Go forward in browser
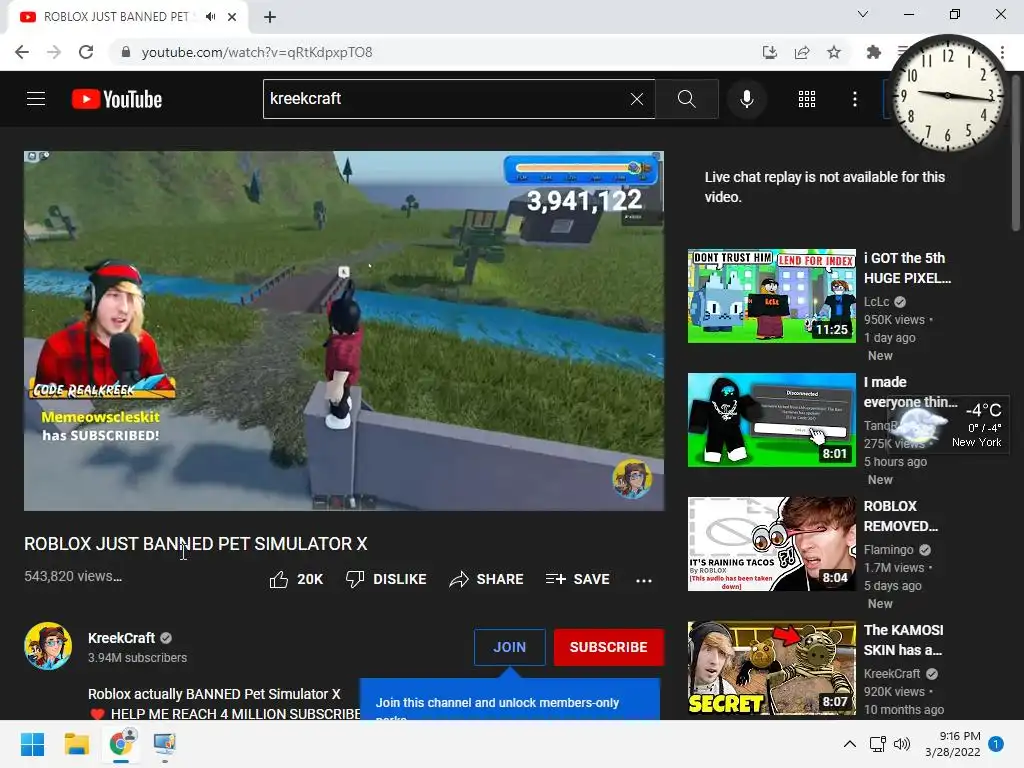Screen dimensions: 1024x768 54,52
